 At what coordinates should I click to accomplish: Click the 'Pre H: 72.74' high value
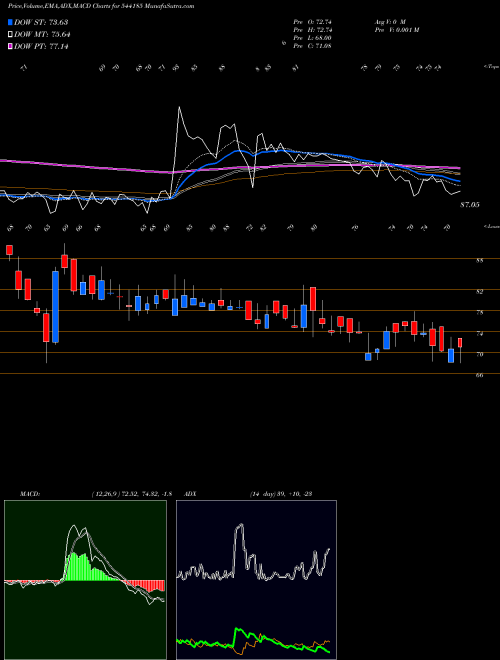313,30
